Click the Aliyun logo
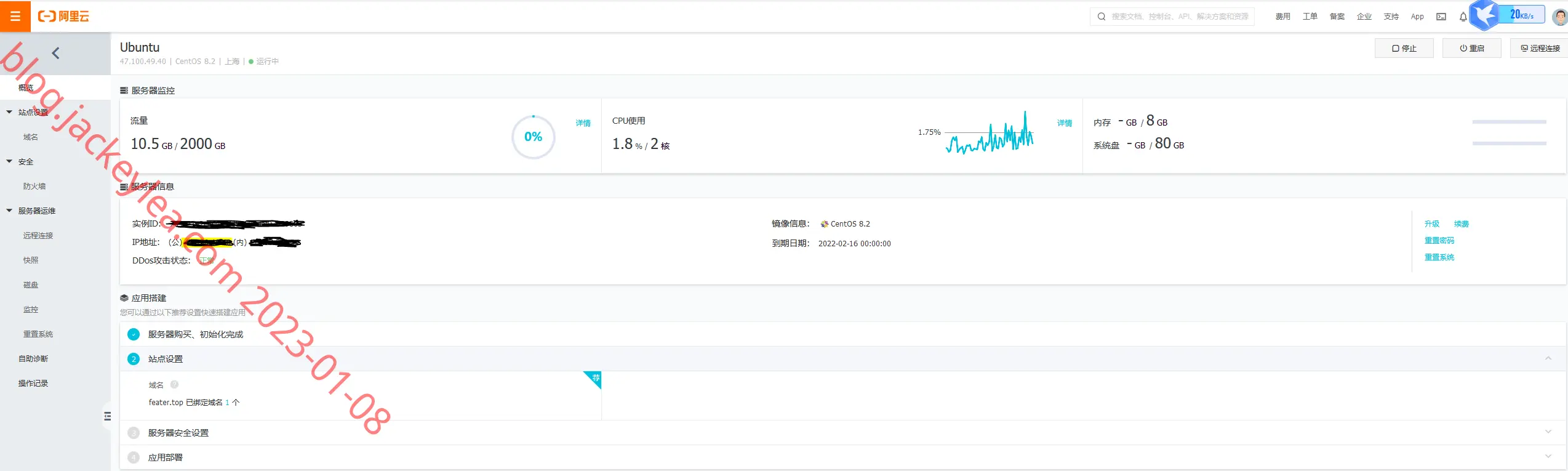Image resolution: width=1568 pixels, height=471 pixels. (64, 17)
